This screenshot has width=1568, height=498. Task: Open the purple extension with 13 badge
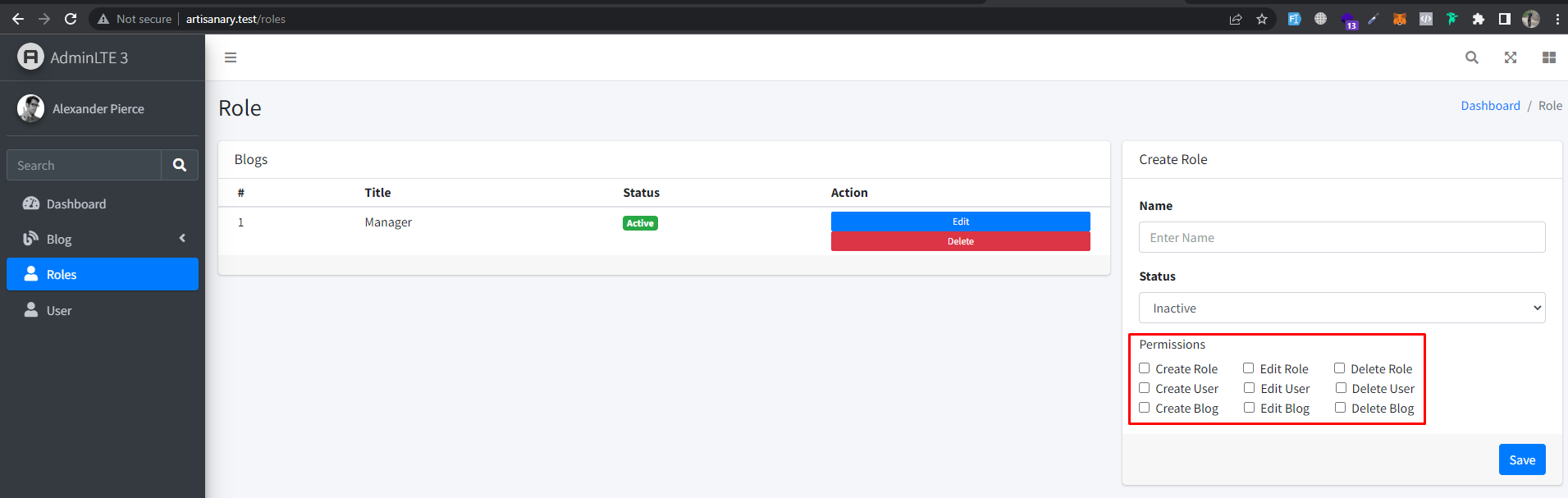point(1348,21)
